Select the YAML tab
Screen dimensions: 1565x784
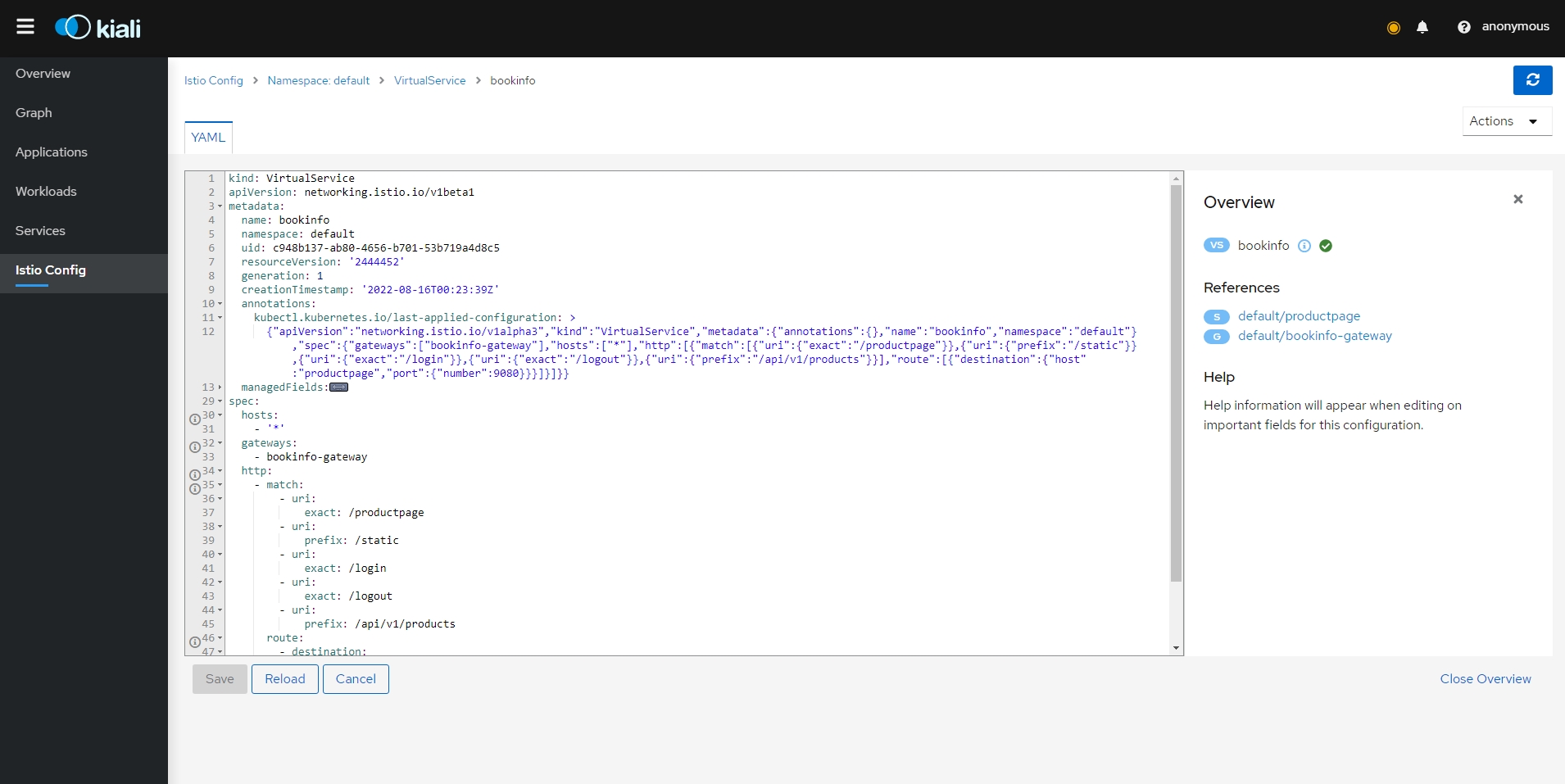click(x=208, y=138)
